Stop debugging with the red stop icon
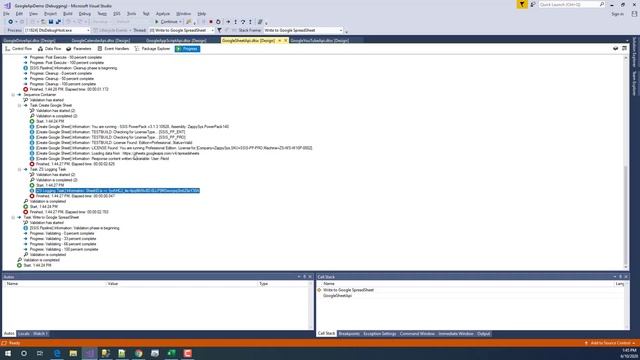 211,22
